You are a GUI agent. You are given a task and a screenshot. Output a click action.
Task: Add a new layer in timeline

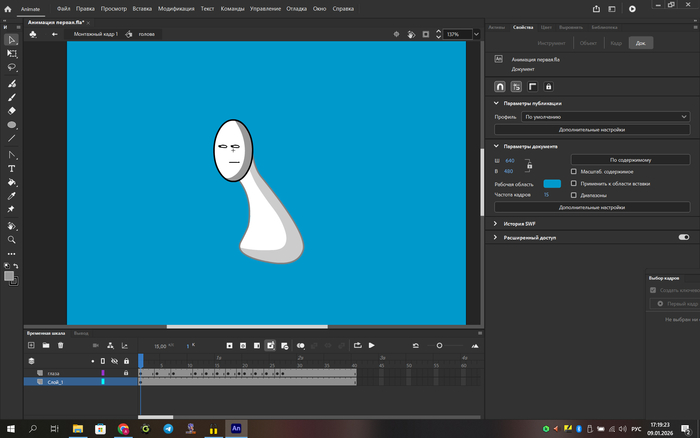coord(30,345)
